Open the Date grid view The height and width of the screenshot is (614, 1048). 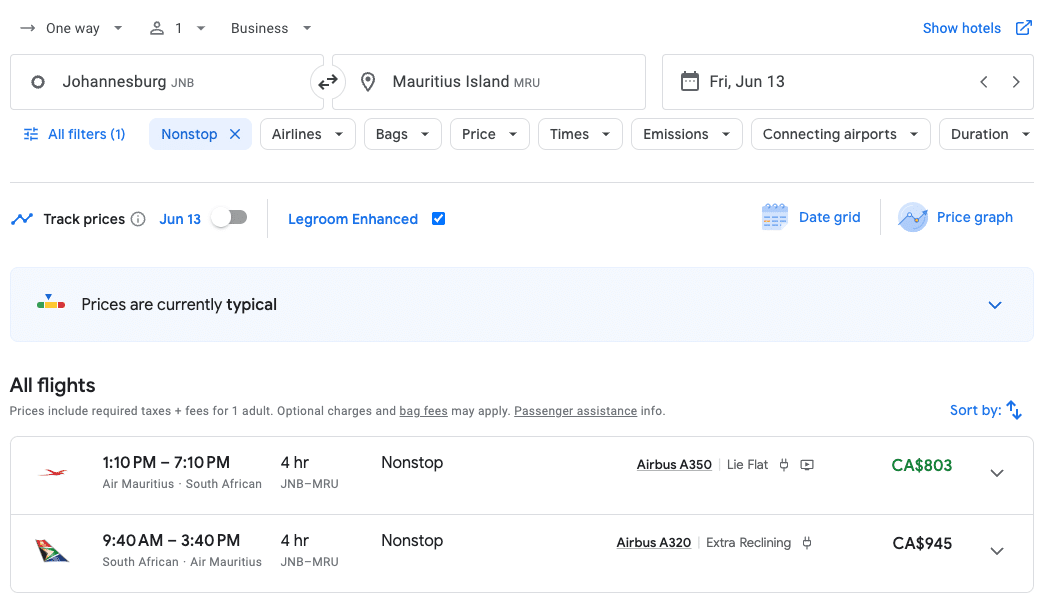tap(811, 217)
